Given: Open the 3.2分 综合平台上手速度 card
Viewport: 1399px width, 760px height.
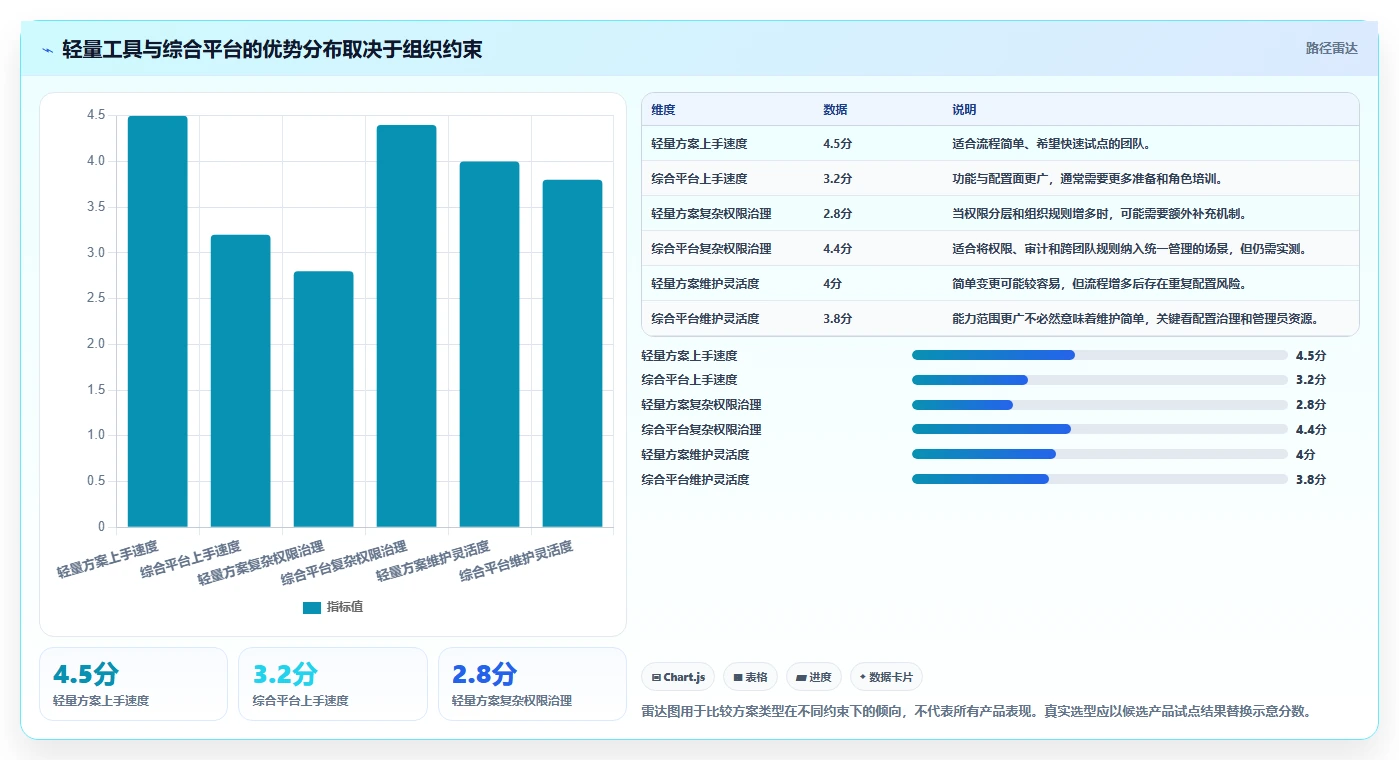Looking at the screenshot, I should pos(333,684).
